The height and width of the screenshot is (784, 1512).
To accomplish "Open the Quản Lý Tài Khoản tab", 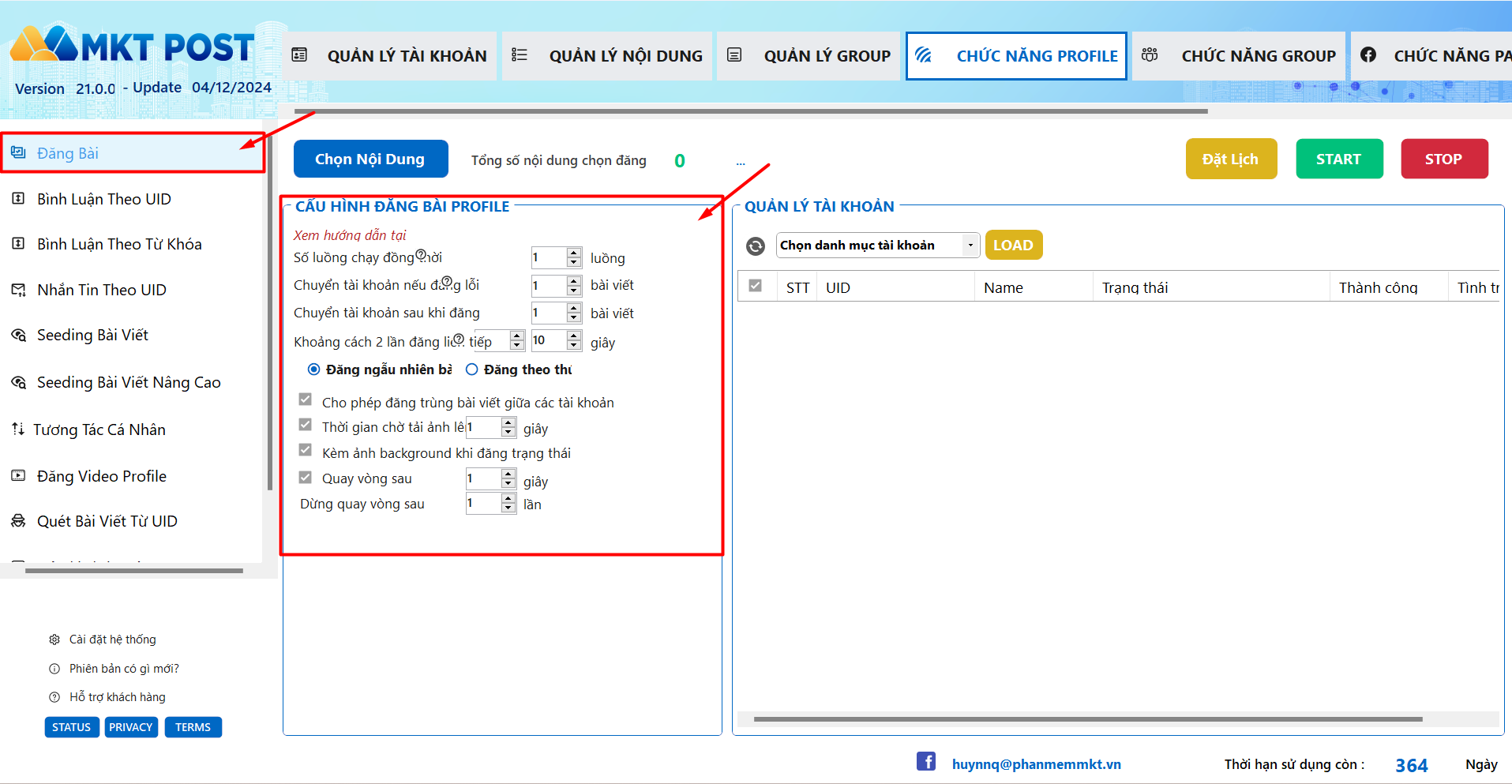I will [x=390, y=55].
